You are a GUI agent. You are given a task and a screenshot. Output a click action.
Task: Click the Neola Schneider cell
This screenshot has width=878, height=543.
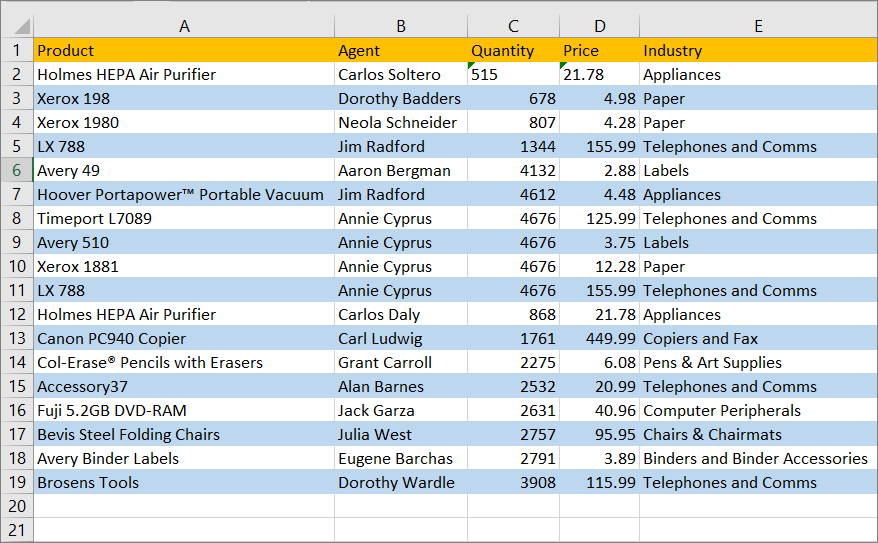401,123
